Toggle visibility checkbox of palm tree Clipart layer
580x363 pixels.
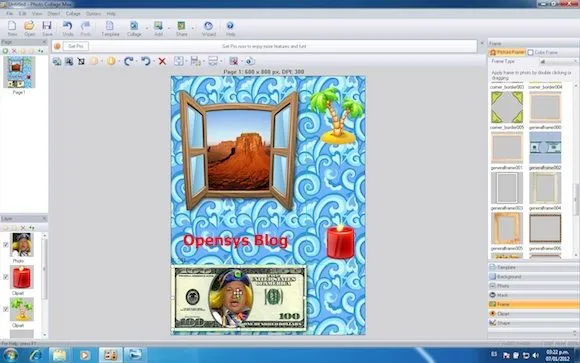pos(6,309)
